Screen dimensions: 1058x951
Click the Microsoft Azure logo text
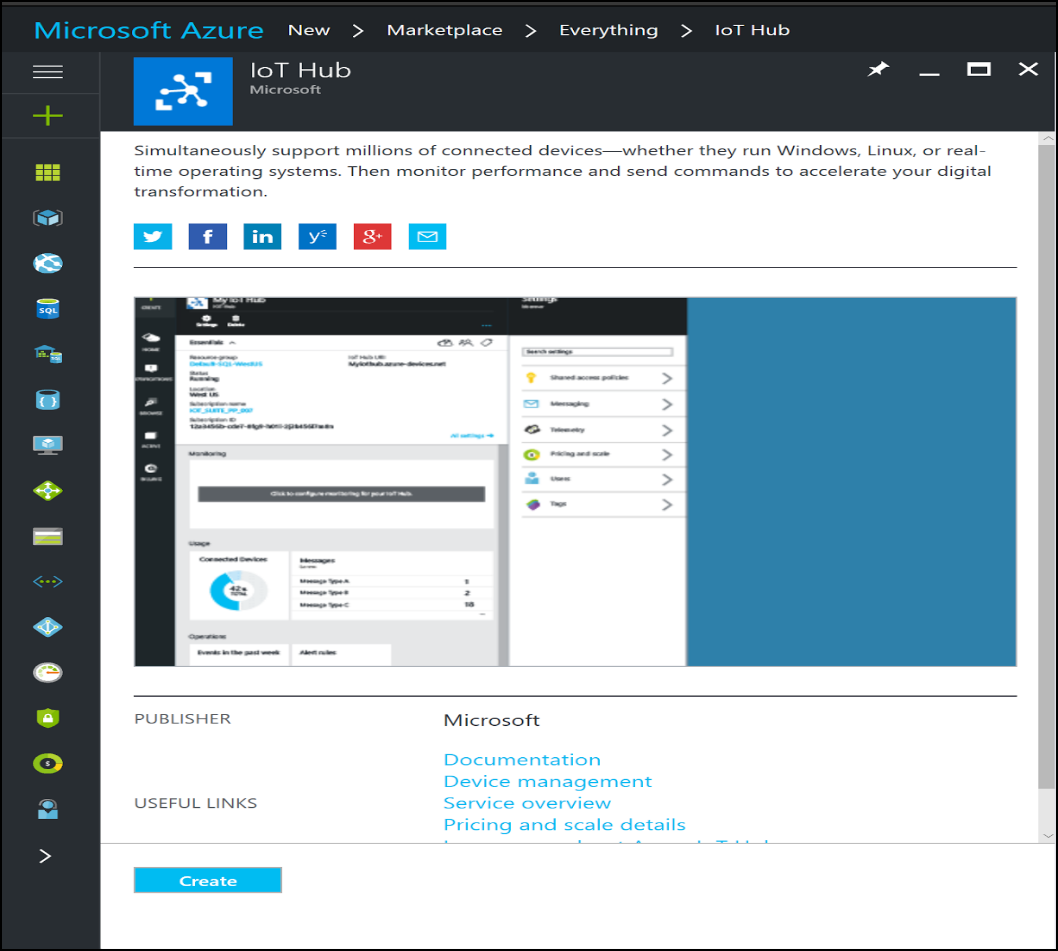click(x=148, y=30)
